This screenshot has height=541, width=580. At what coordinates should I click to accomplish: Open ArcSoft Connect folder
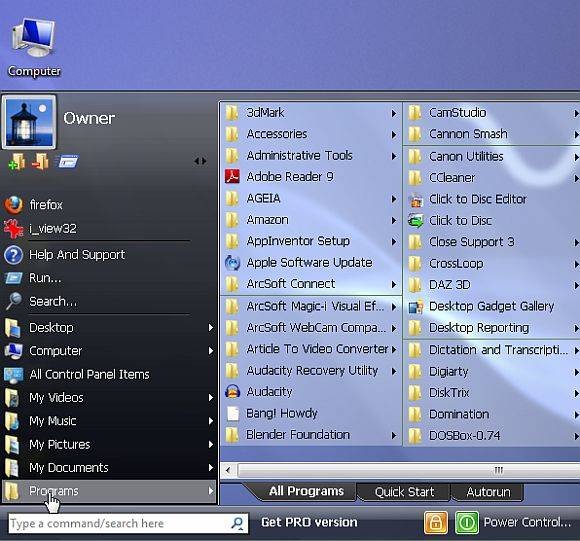(x=311, y=284)
